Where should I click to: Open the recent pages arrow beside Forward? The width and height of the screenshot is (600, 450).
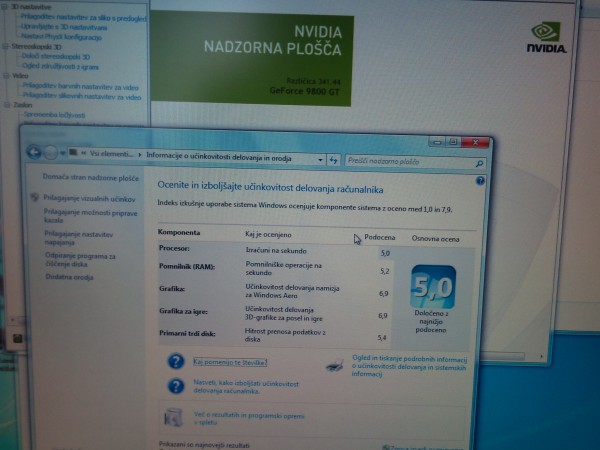click(x=62, y=153)
